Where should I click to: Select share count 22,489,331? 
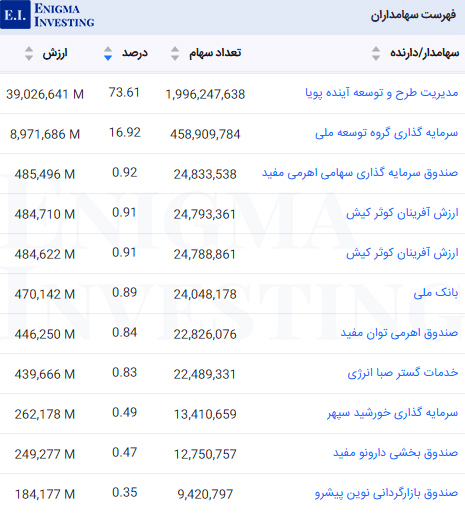205,374
